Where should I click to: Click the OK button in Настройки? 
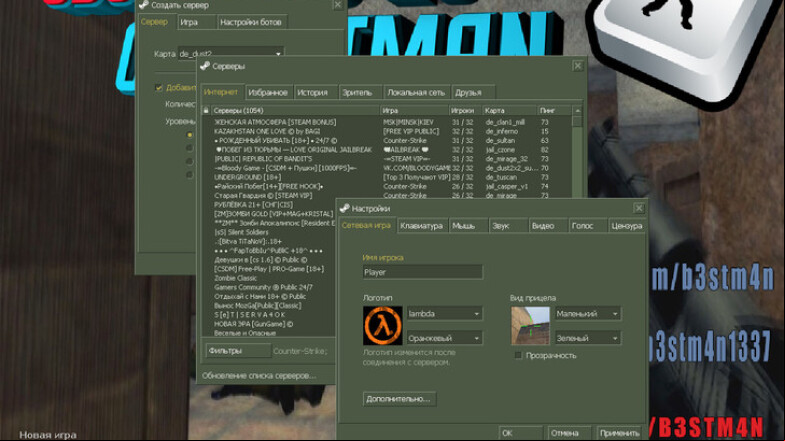click(x=521, y=433)
